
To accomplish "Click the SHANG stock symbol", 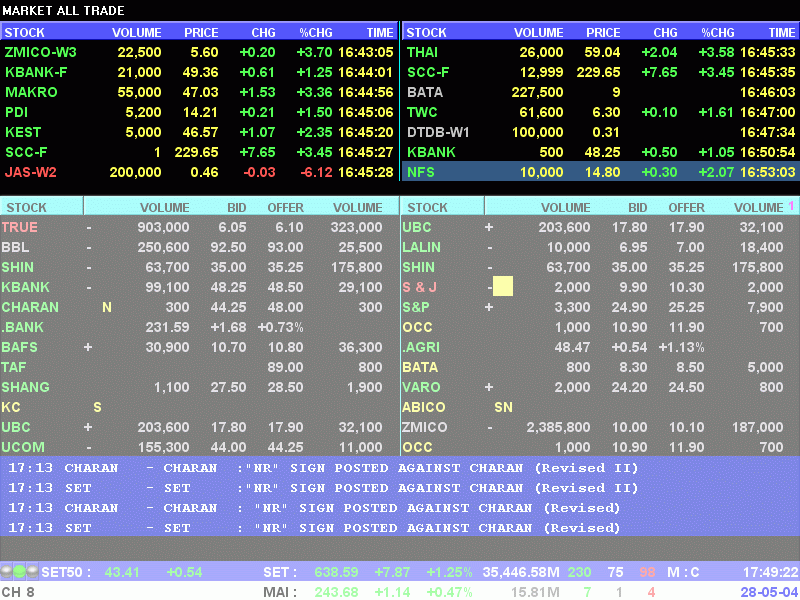I will (26, 387).
